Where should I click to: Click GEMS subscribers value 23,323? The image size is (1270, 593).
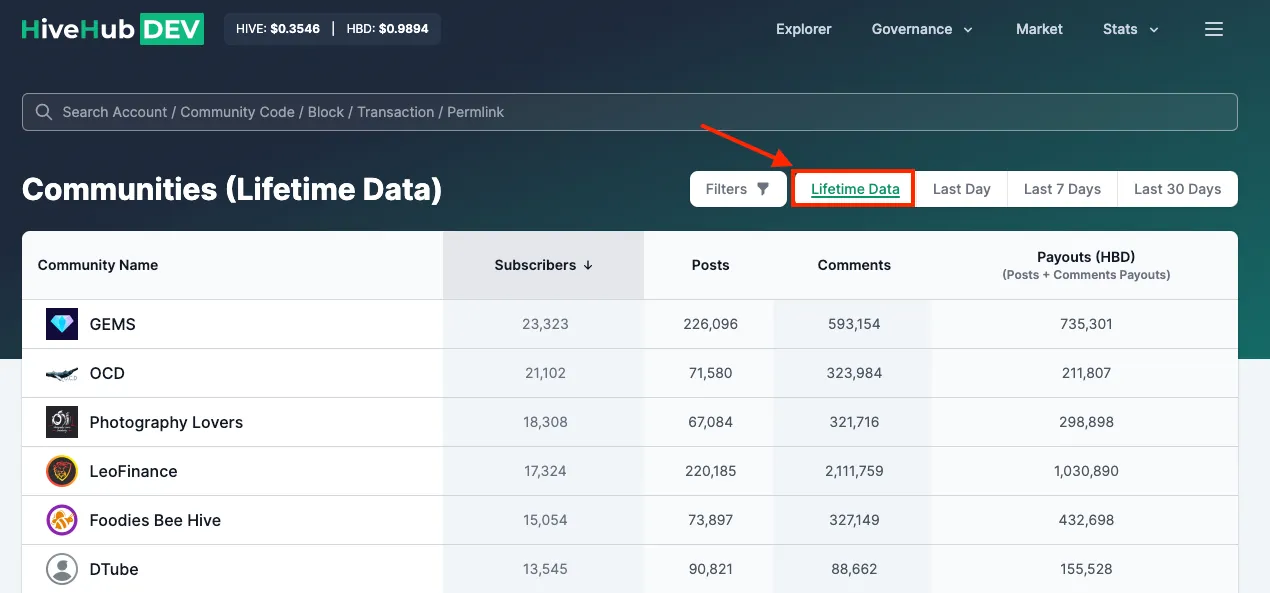[x=545, y=324]
